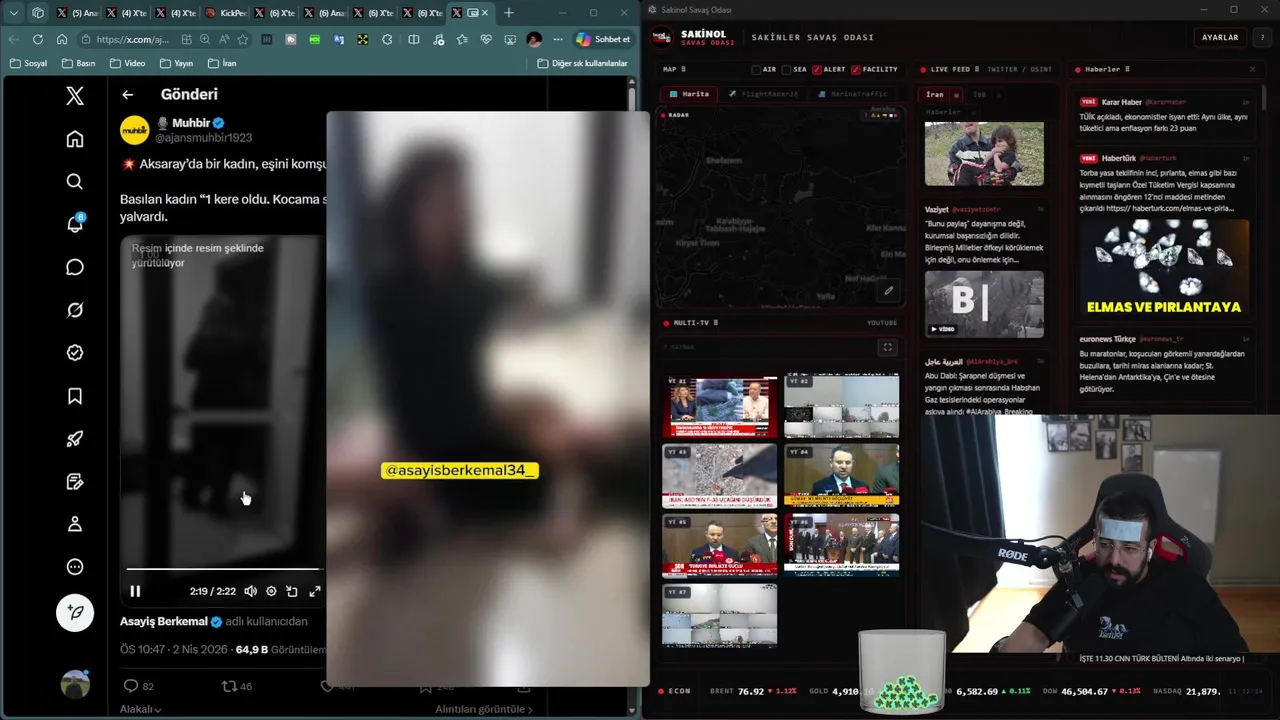The image size is (1280, 720).
Task: Open a new browser tab
Action: pos(509,13)
